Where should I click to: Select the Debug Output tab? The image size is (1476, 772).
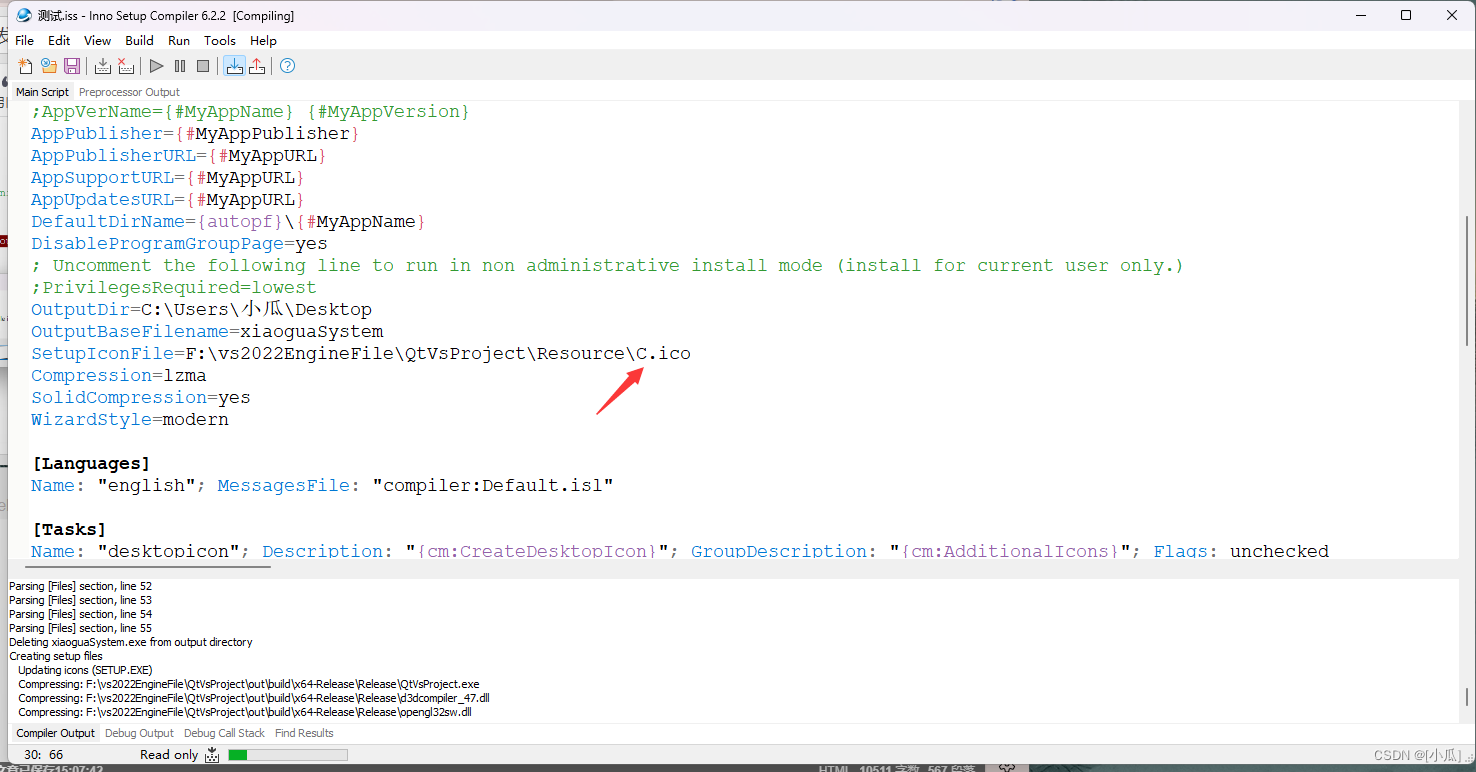[x=139, y=733]
